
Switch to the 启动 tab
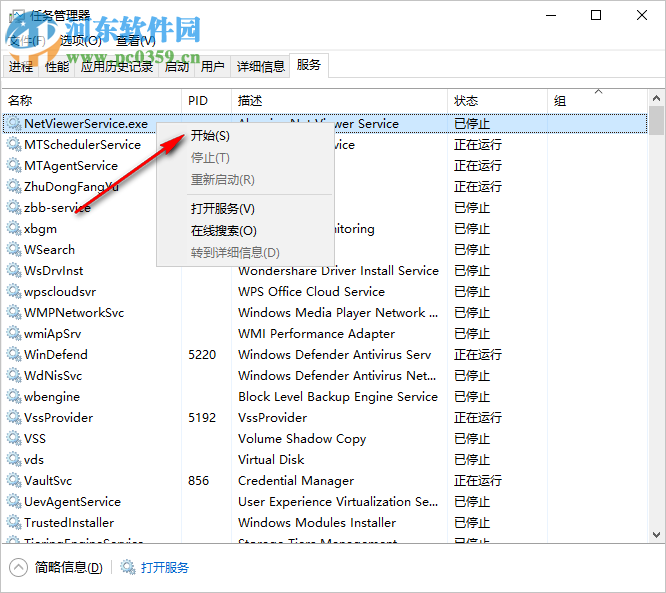tap(177, 67)
